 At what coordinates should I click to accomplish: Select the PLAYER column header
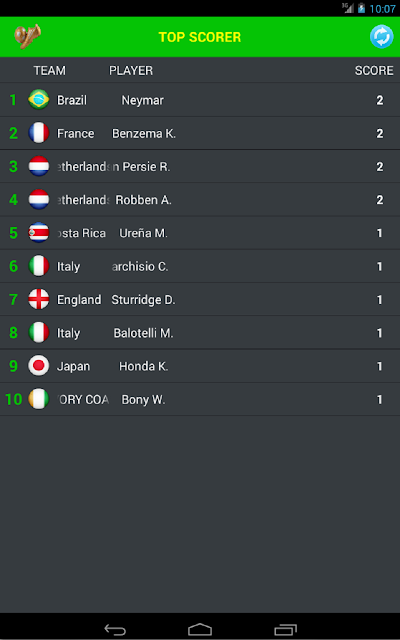131,70
